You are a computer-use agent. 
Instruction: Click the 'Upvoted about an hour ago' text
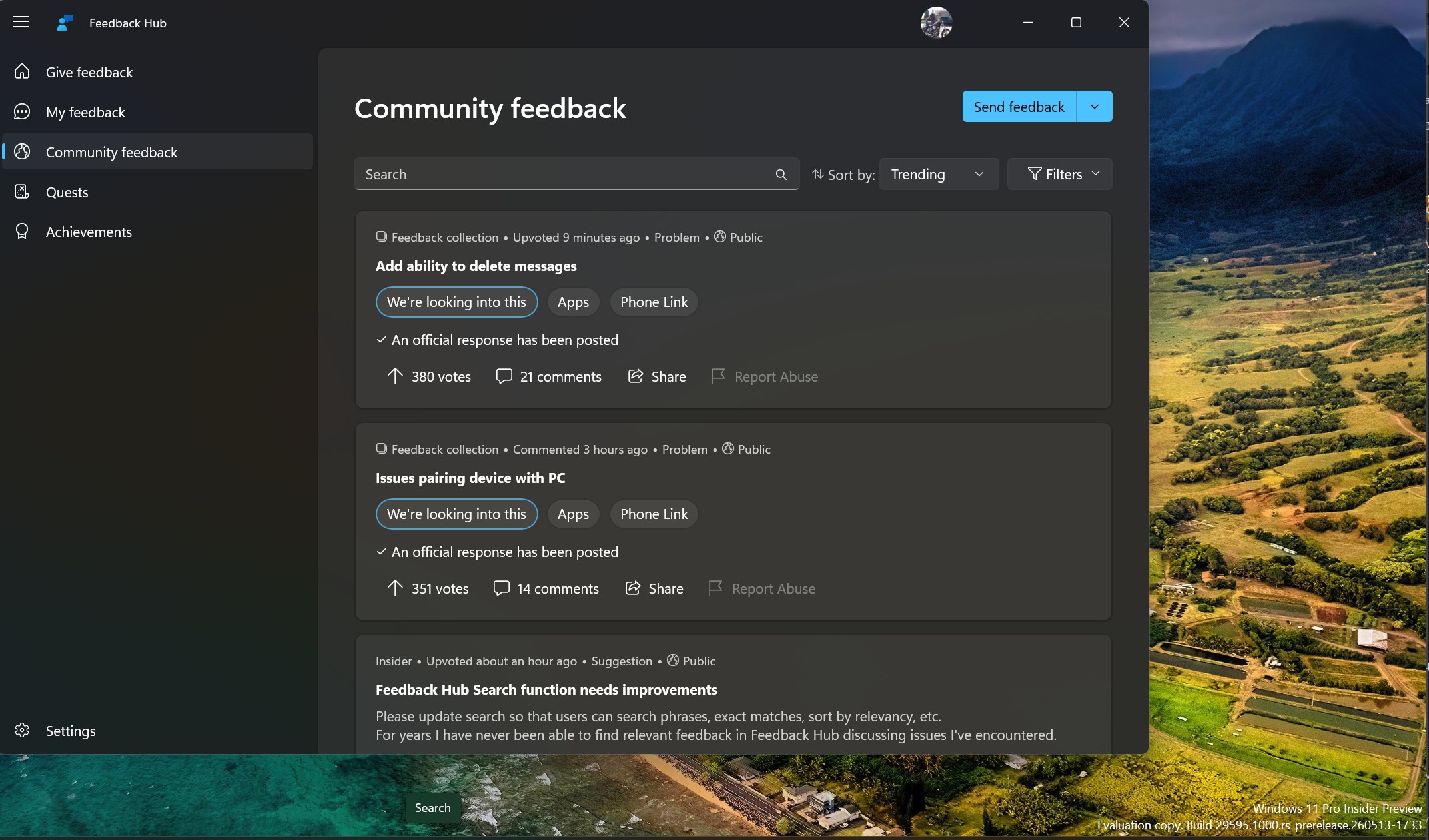coord(501,661)
